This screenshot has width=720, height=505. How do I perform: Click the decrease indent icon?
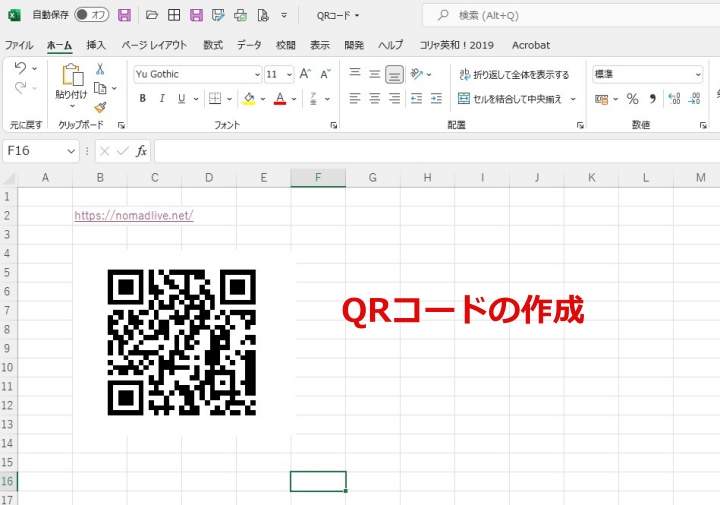[416, 98]
